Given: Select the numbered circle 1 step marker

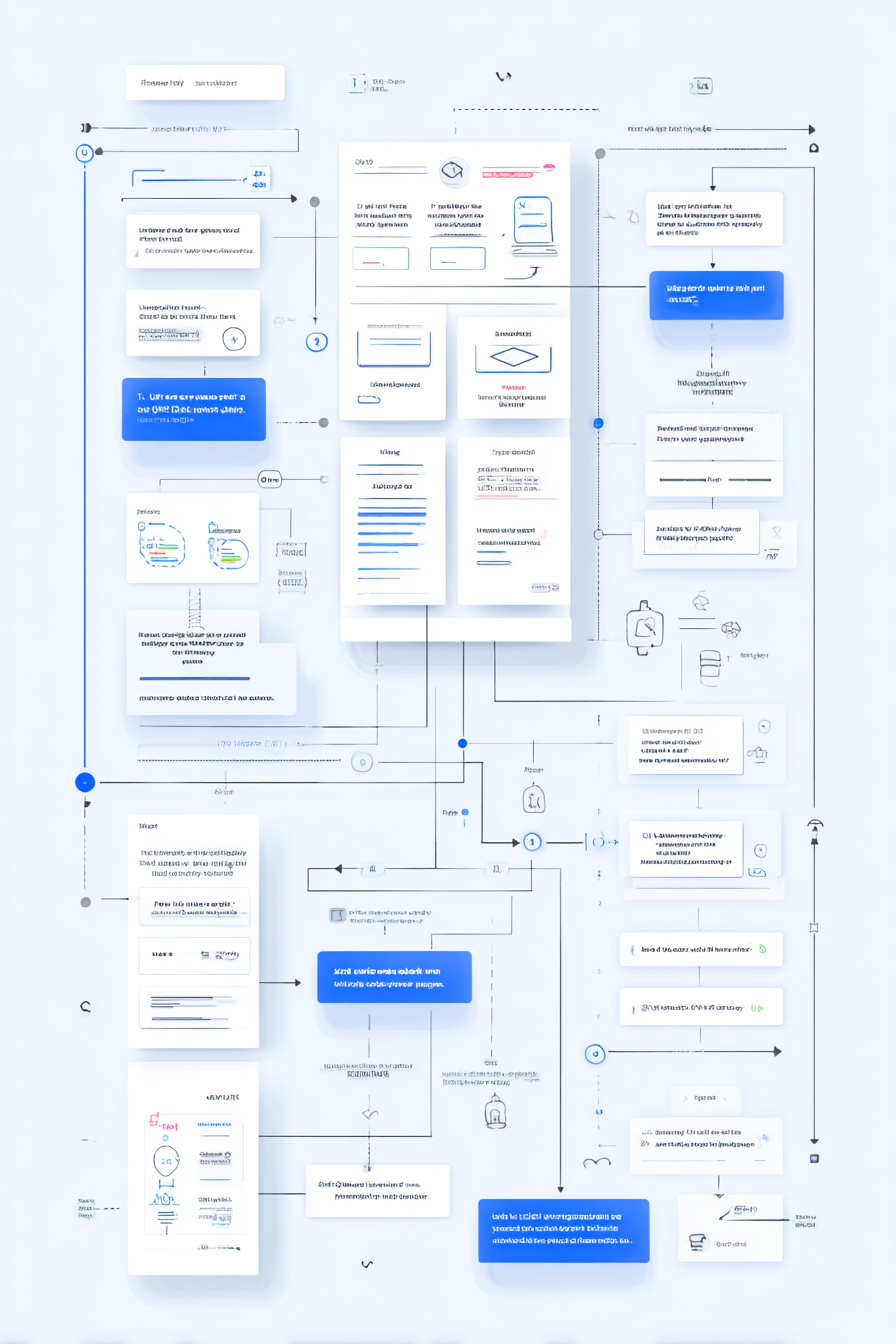Looking at the screenshot, I should pyautogui.click(x=533, y=842).
